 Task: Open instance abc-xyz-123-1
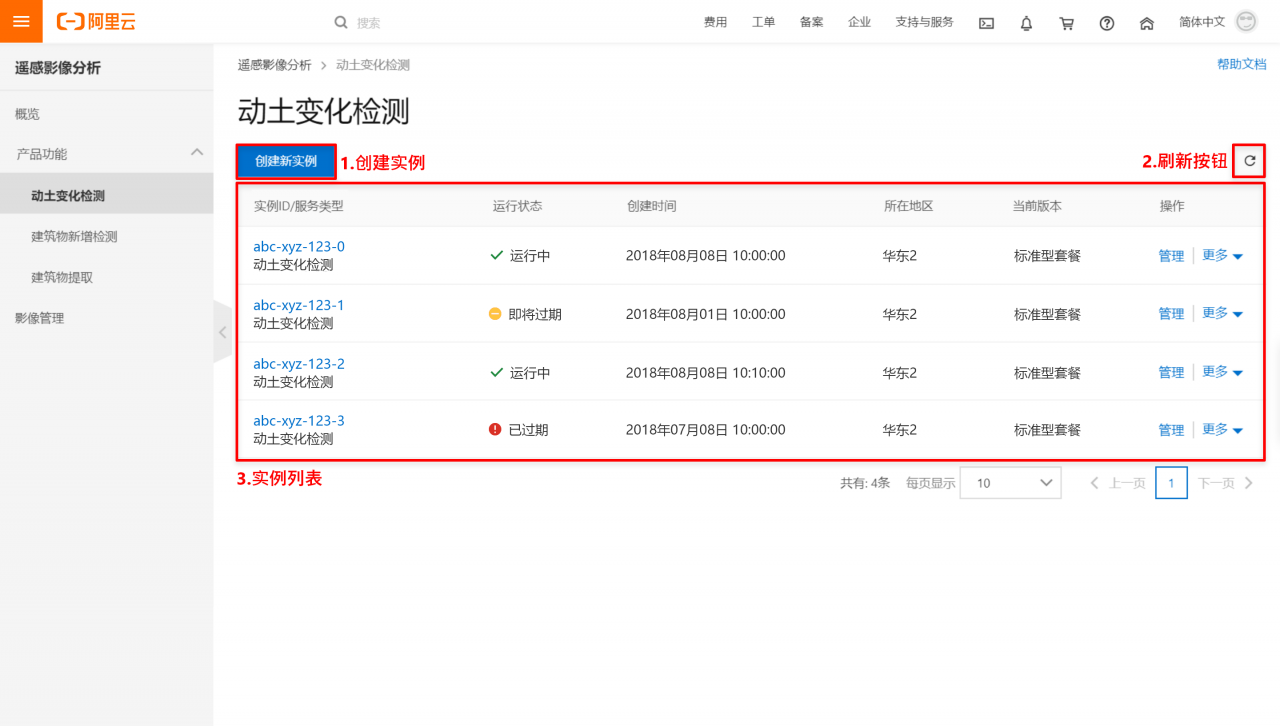click(299, 305)
